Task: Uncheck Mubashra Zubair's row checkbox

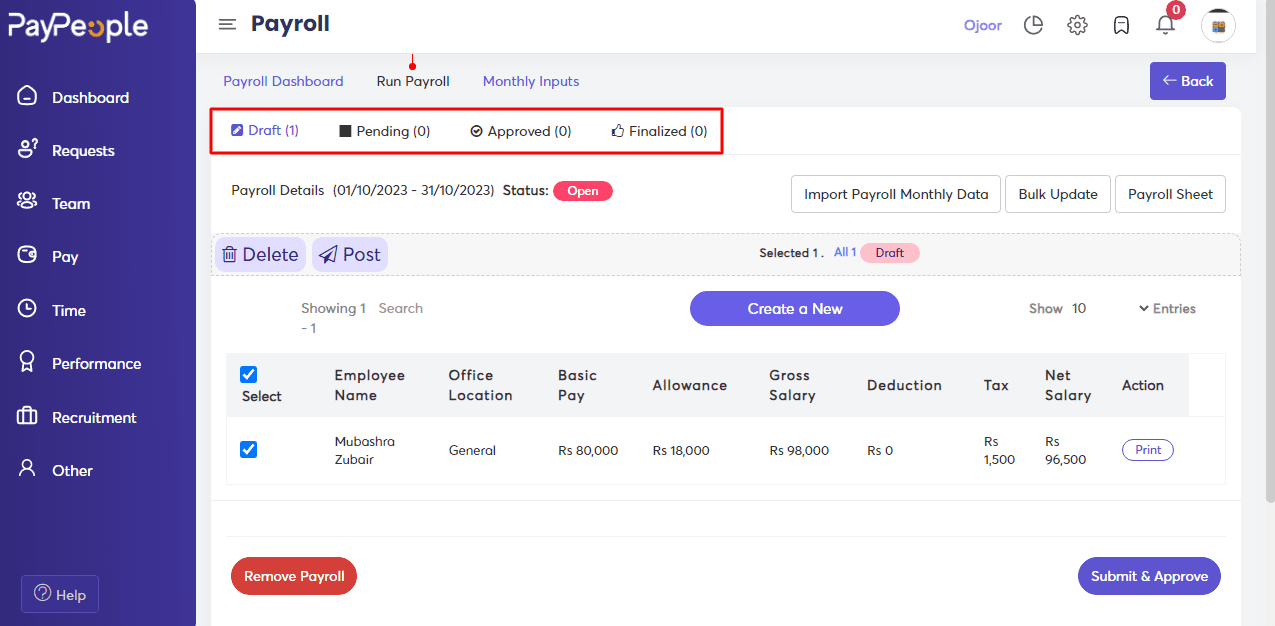Action: [248, 450]
